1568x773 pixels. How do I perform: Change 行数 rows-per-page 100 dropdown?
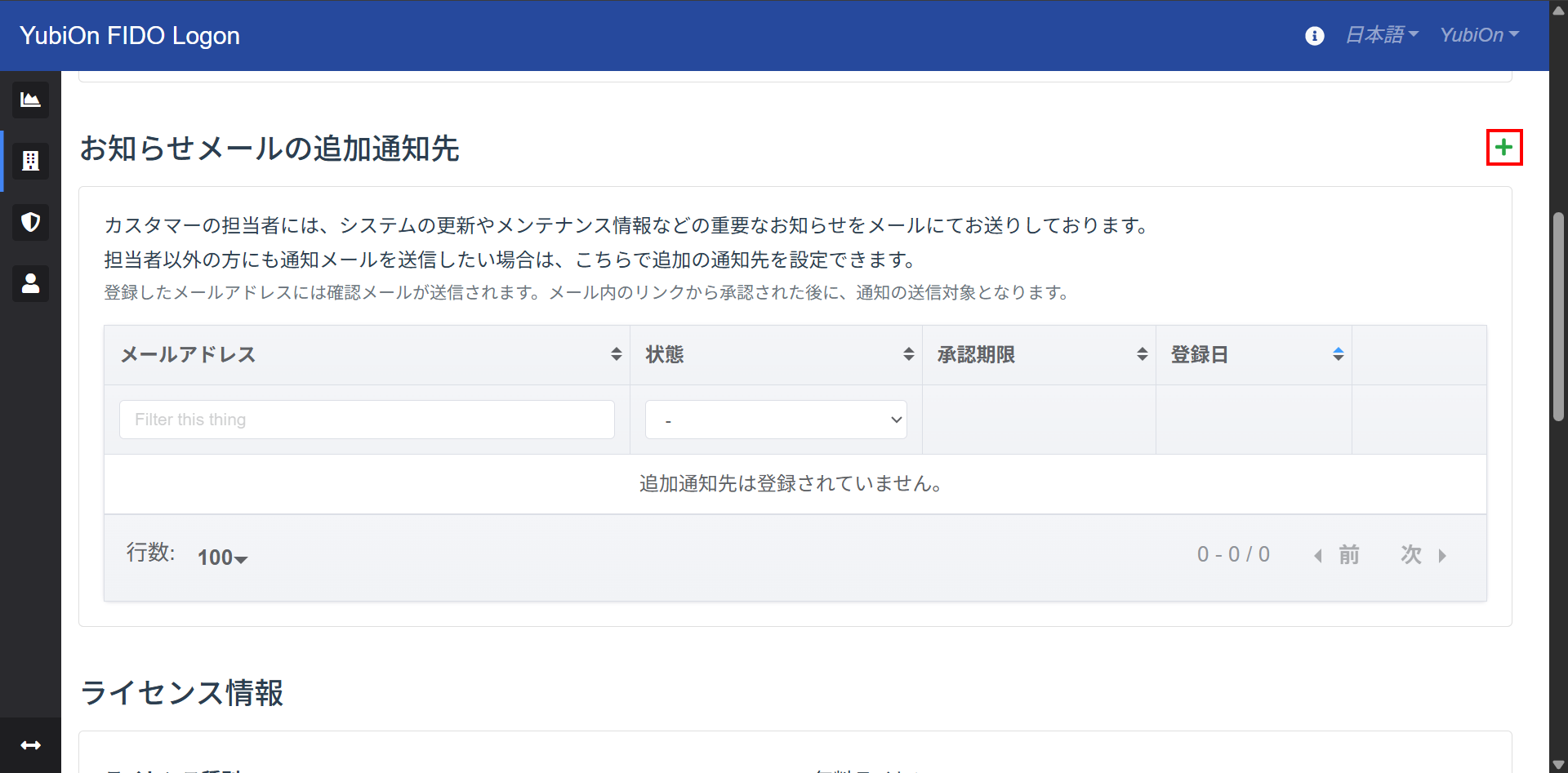coord(222,558)
